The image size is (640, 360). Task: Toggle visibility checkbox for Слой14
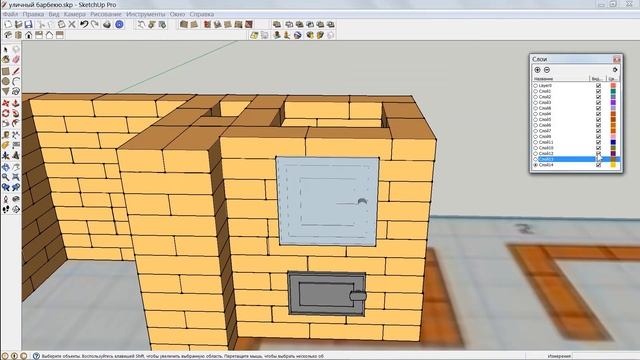pos(598,165)
